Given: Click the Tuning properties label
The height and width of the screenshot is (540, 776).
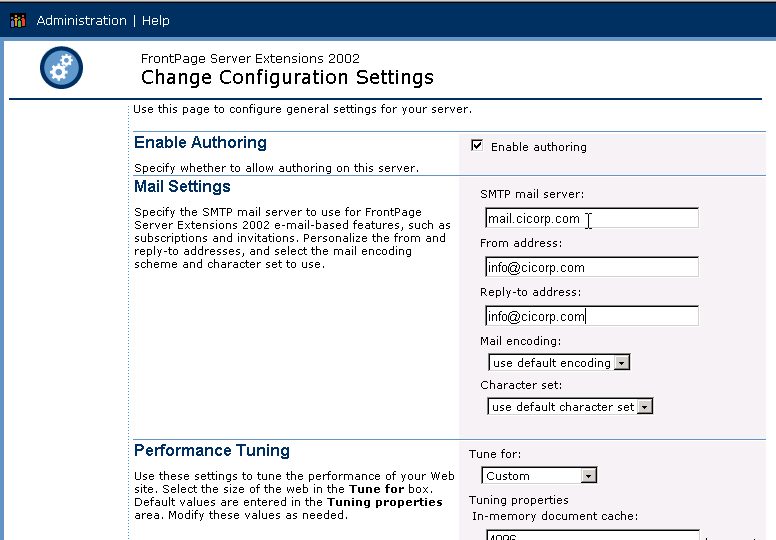Looking at the screenshot, I should pos(519,500).
